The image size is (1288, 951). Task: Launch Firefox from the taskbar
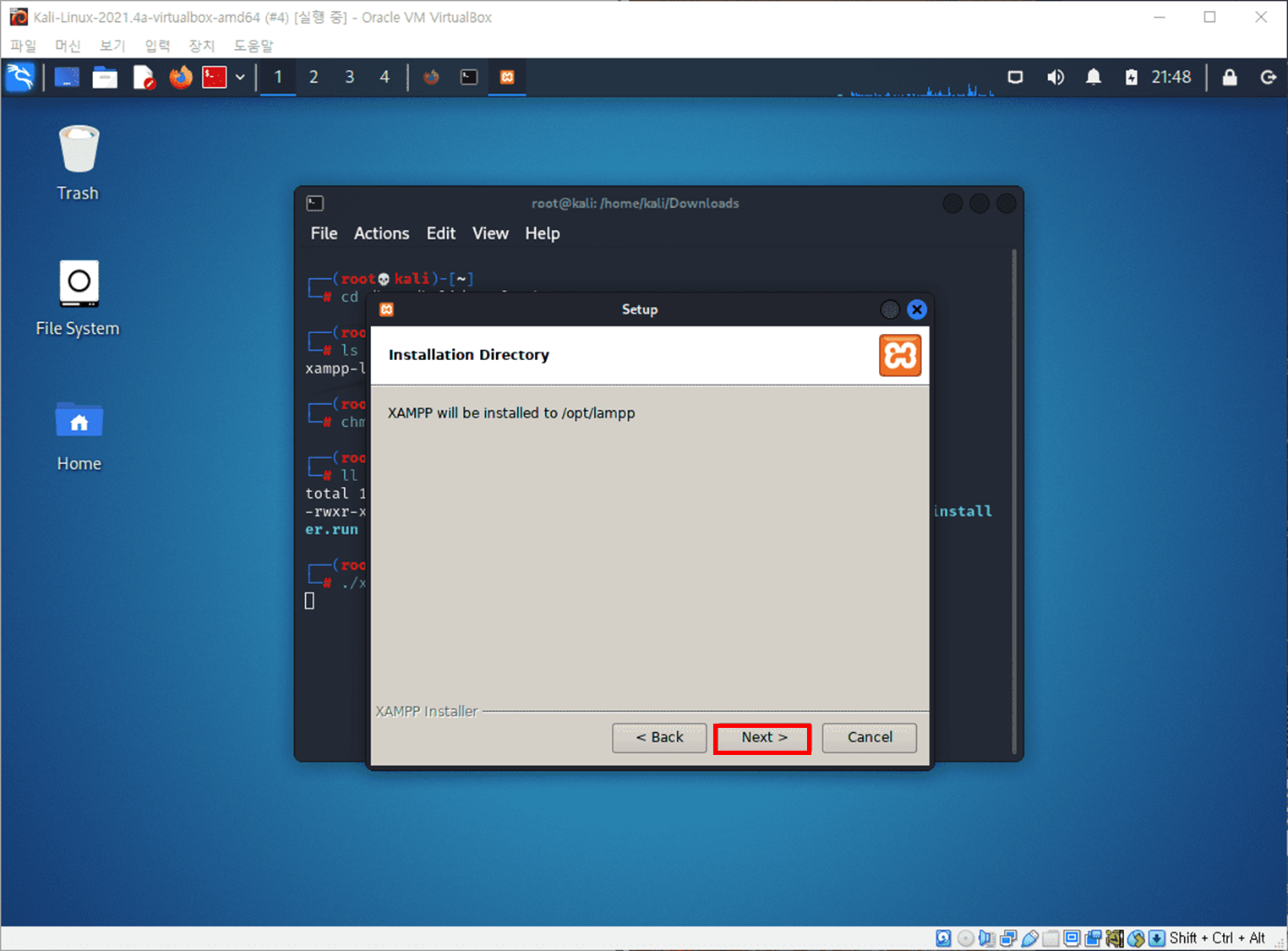coord(181,77)
